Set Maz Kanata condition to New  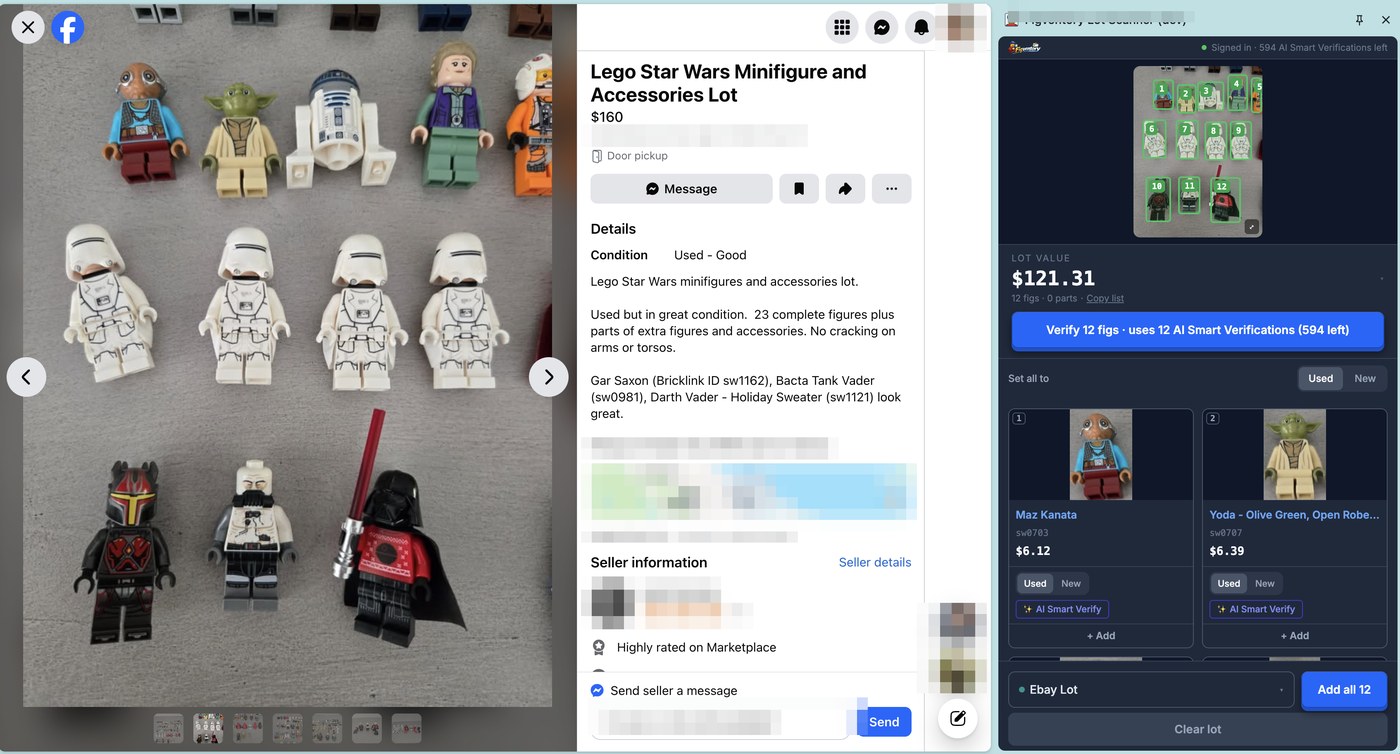pyautogui.click(x=1071, y=583)
